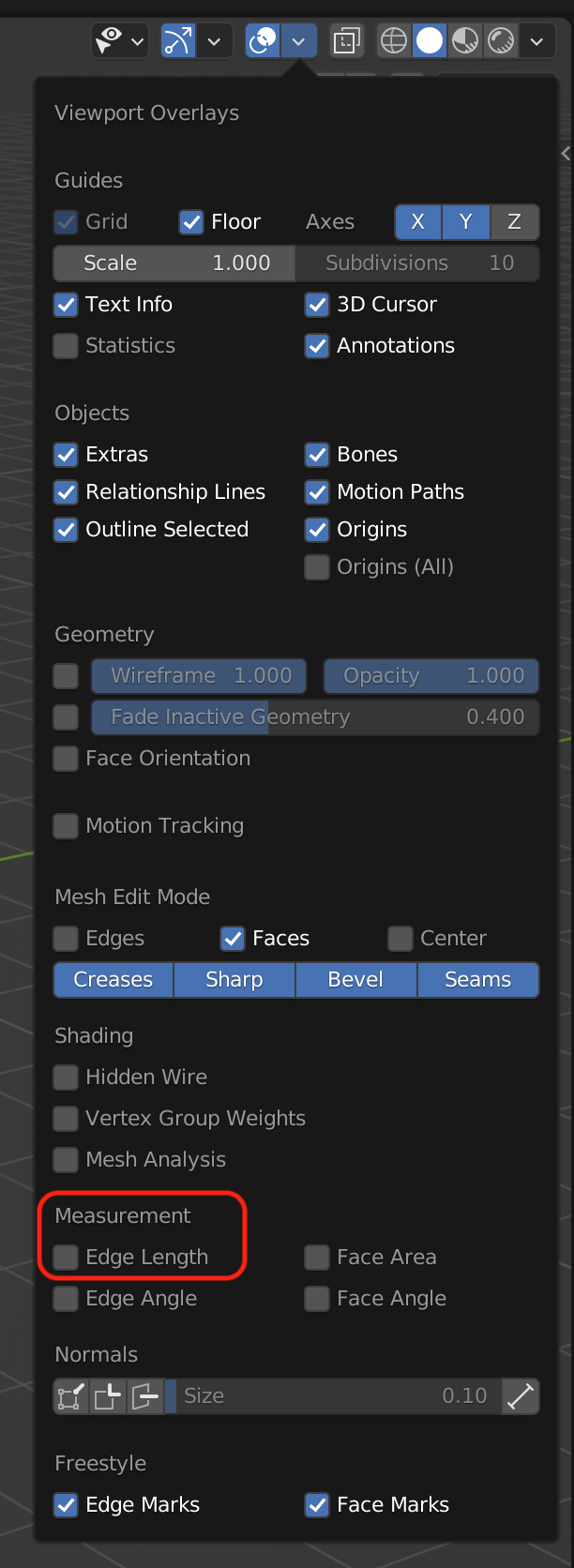Click the Fade Inactive Geometry slider
The image size is (574, 1568).
[x=314, y=717]
